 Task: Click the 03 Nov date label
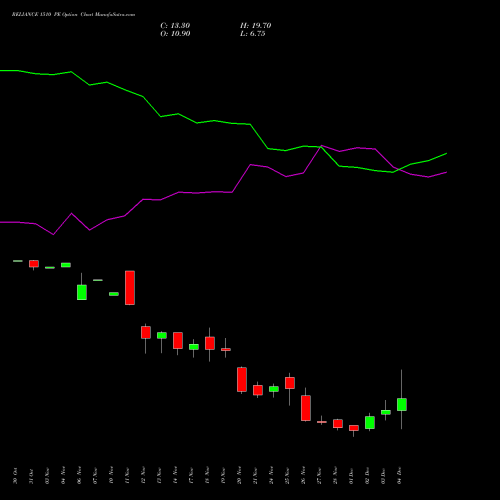47,476
